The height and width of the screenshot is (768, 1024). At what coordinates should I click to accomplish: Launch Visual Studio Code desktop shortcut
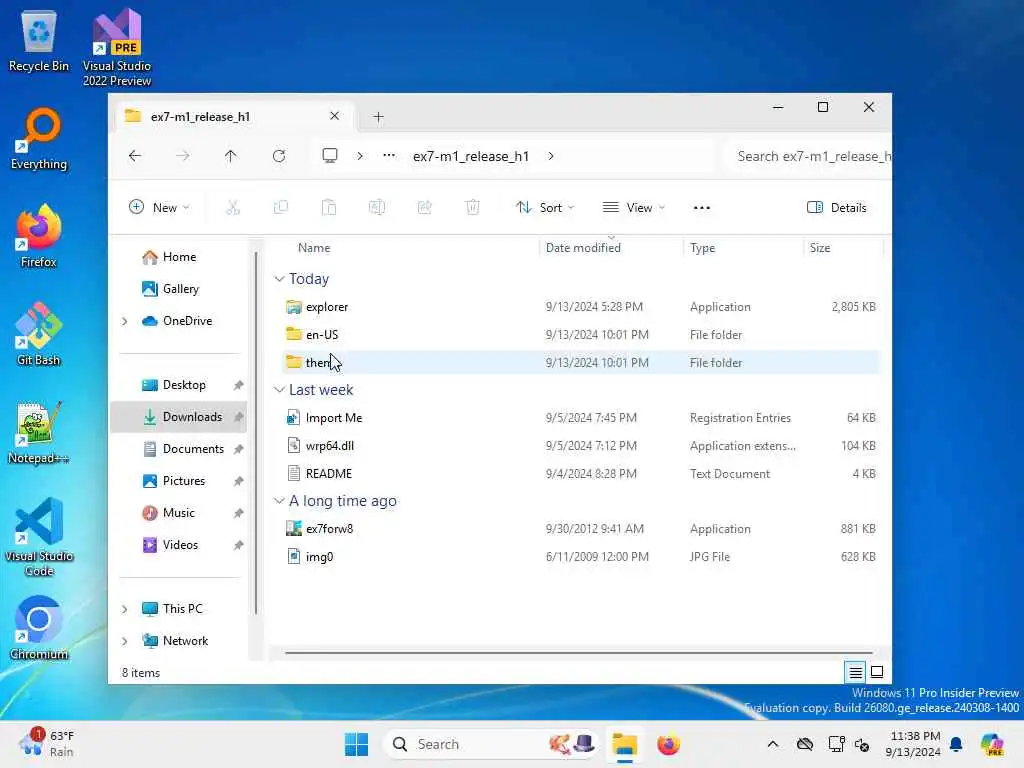coord(39,537)
